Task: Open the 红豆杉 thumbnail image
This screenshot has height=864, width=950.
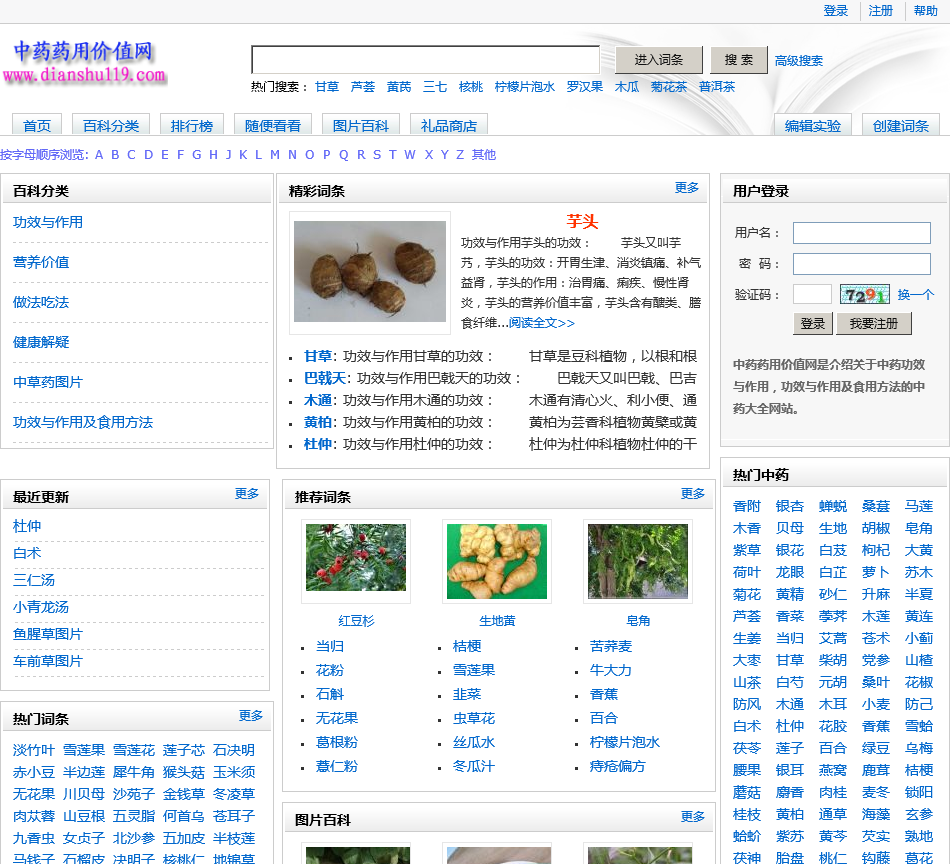Action: point(356,557)
